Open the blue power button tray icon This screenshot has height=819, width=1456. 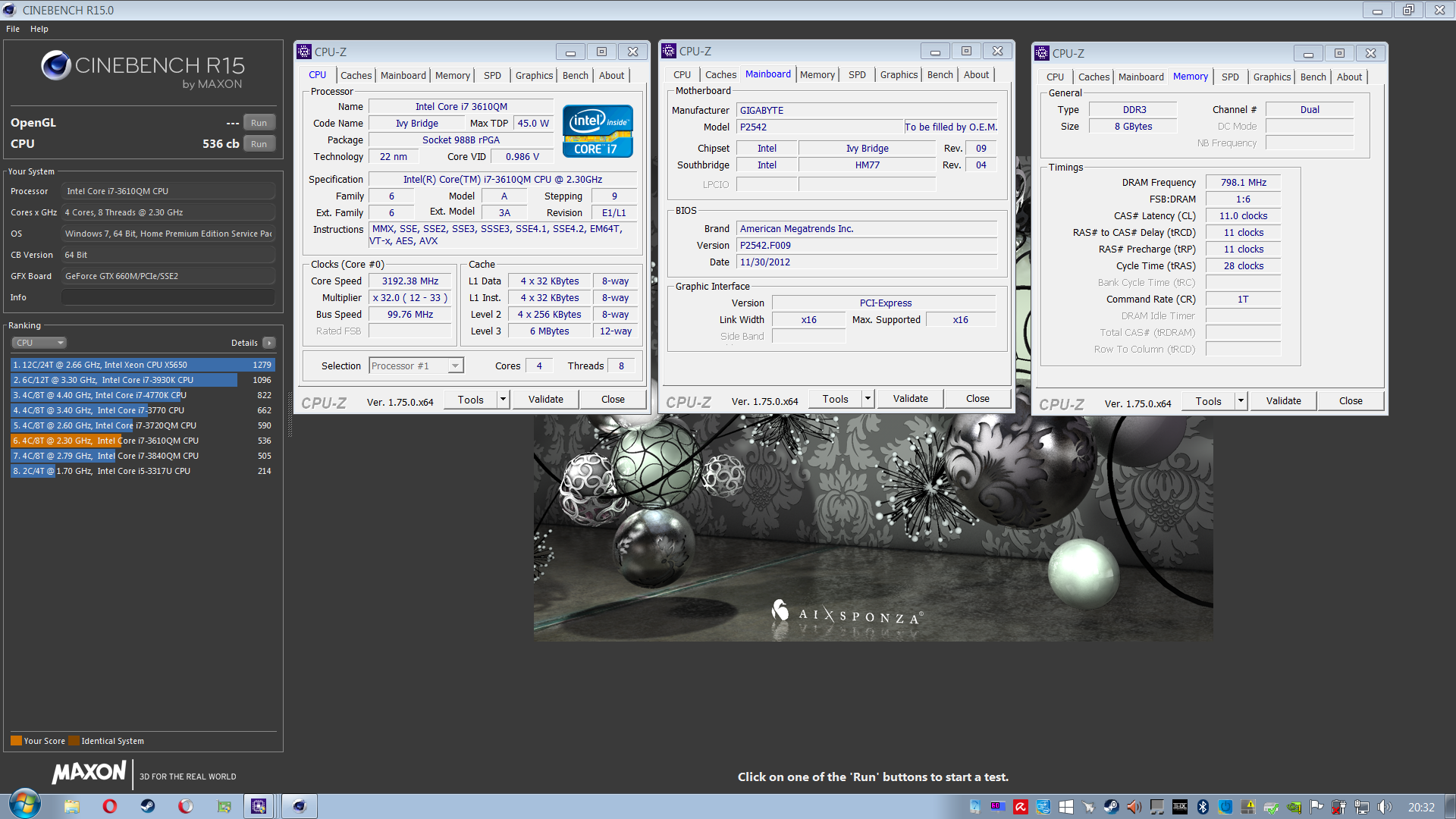pyautogui.click(x=1225, y=807)
